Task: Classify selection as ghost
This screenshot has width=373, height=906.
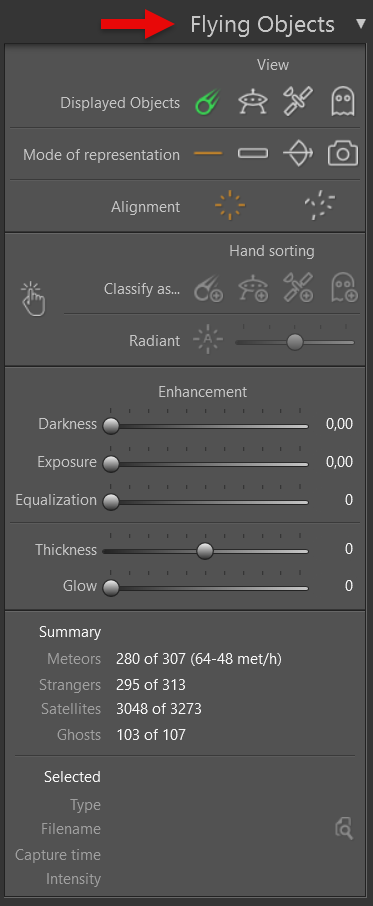Action: coord(344,288)
